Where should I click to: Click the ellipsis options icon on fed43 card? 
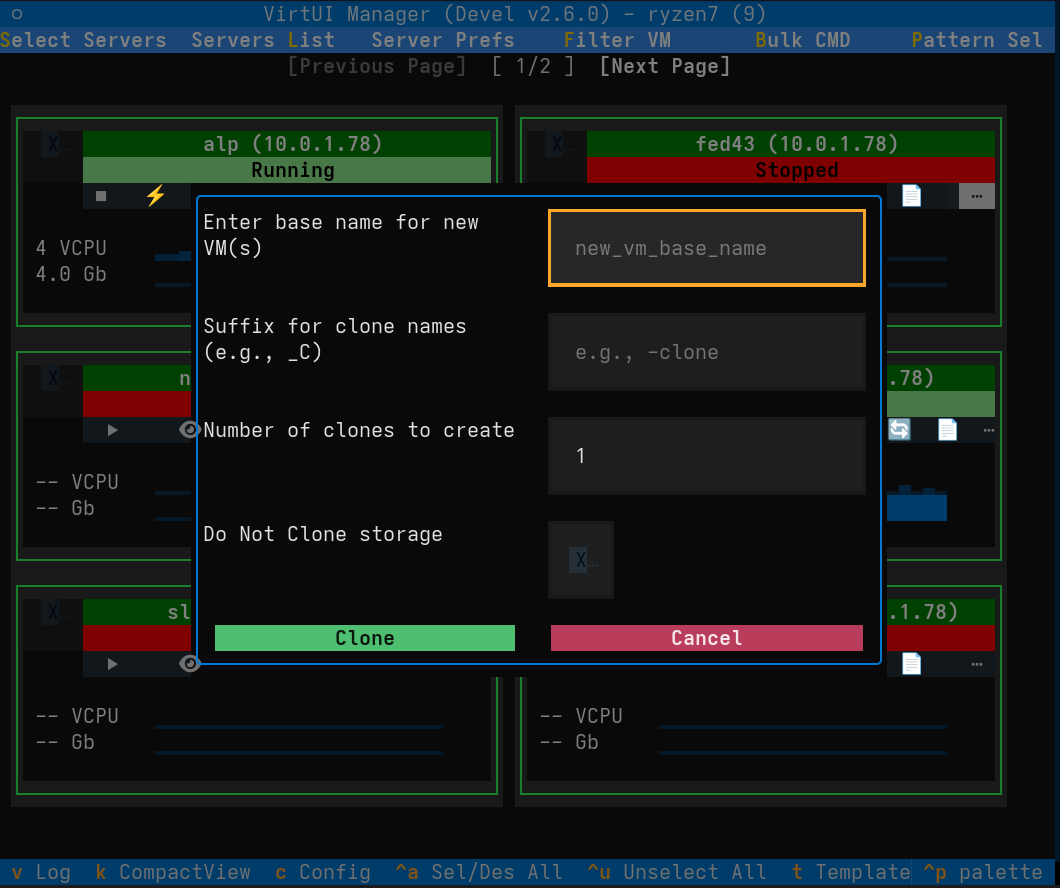click(x=976, y=196)
